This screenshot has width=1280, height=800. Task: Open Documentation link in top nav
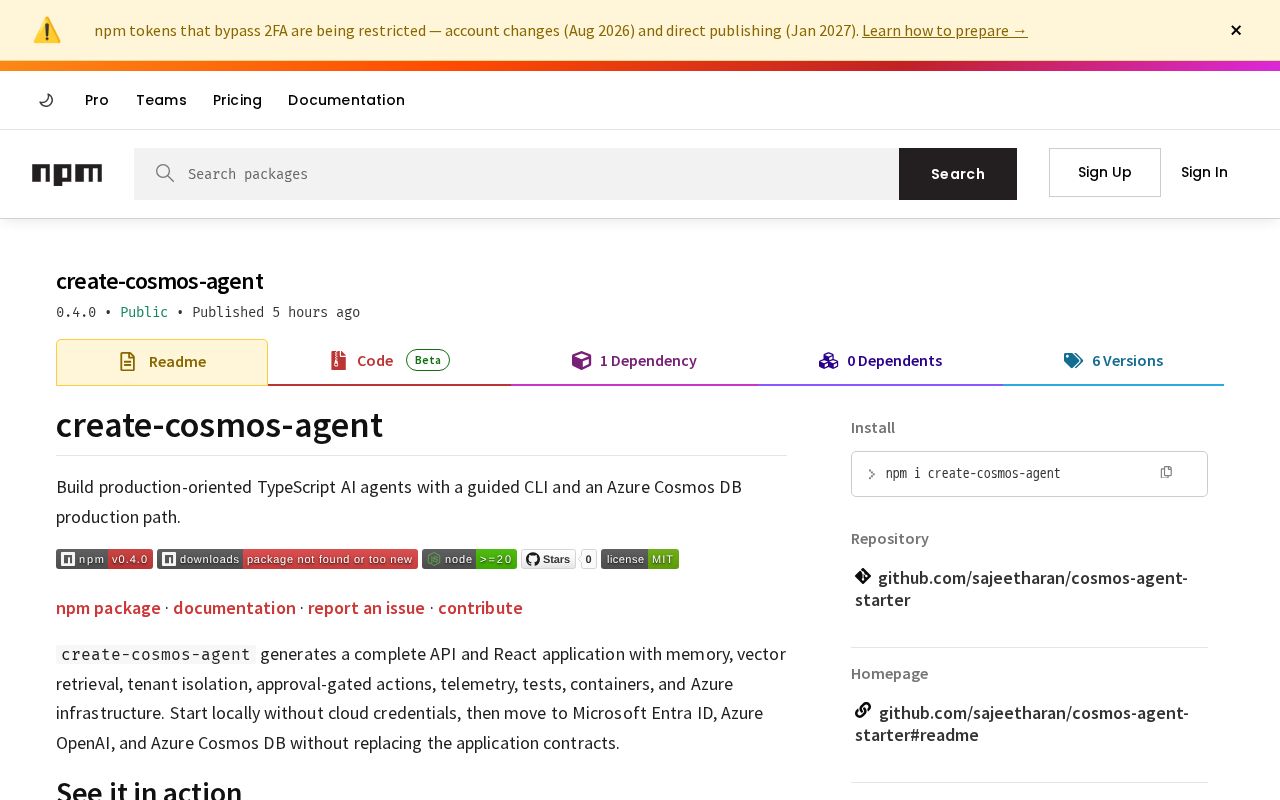click(346, 100)
